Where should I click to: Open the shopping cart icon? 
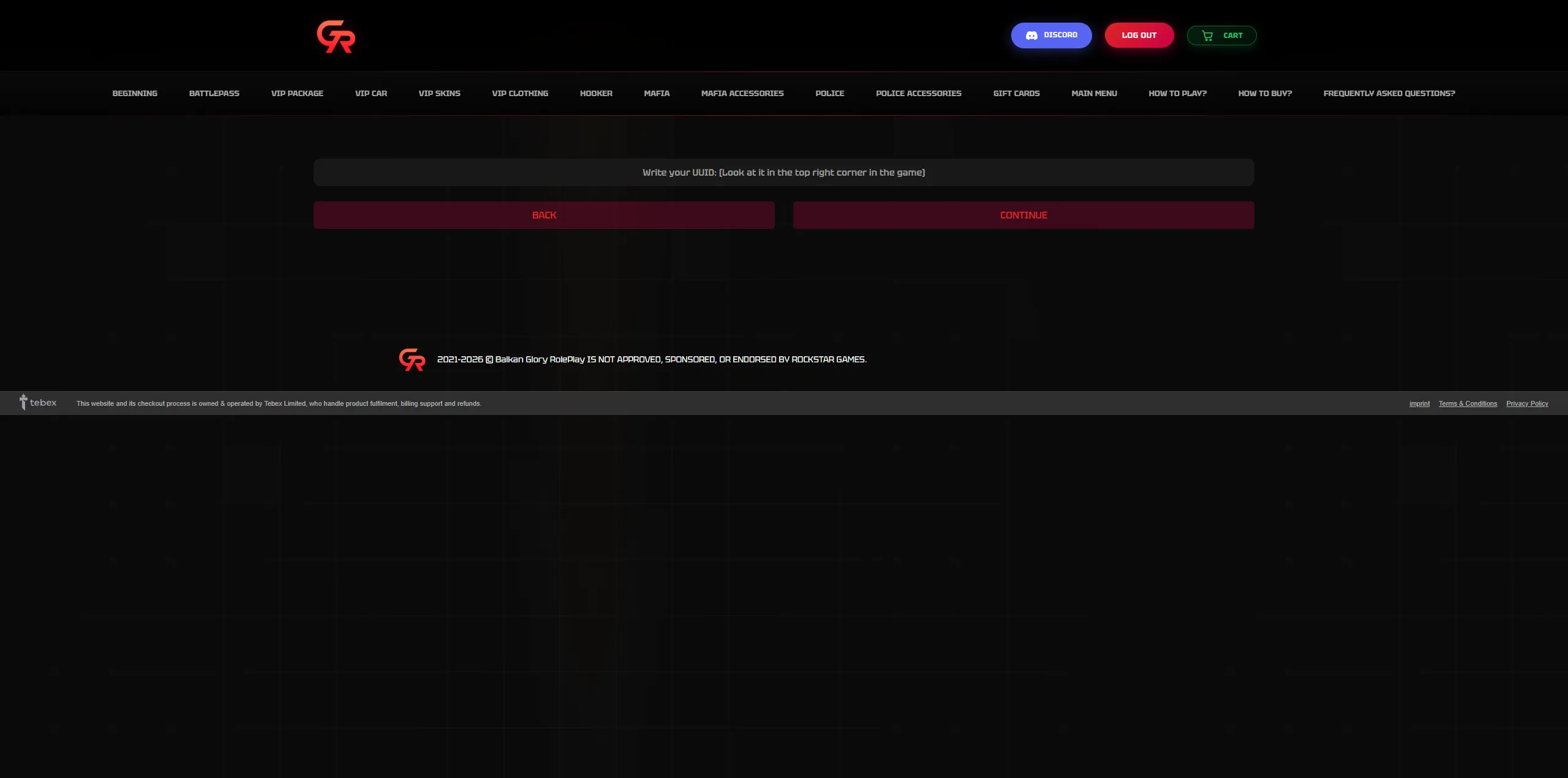tap(1207, 36)
